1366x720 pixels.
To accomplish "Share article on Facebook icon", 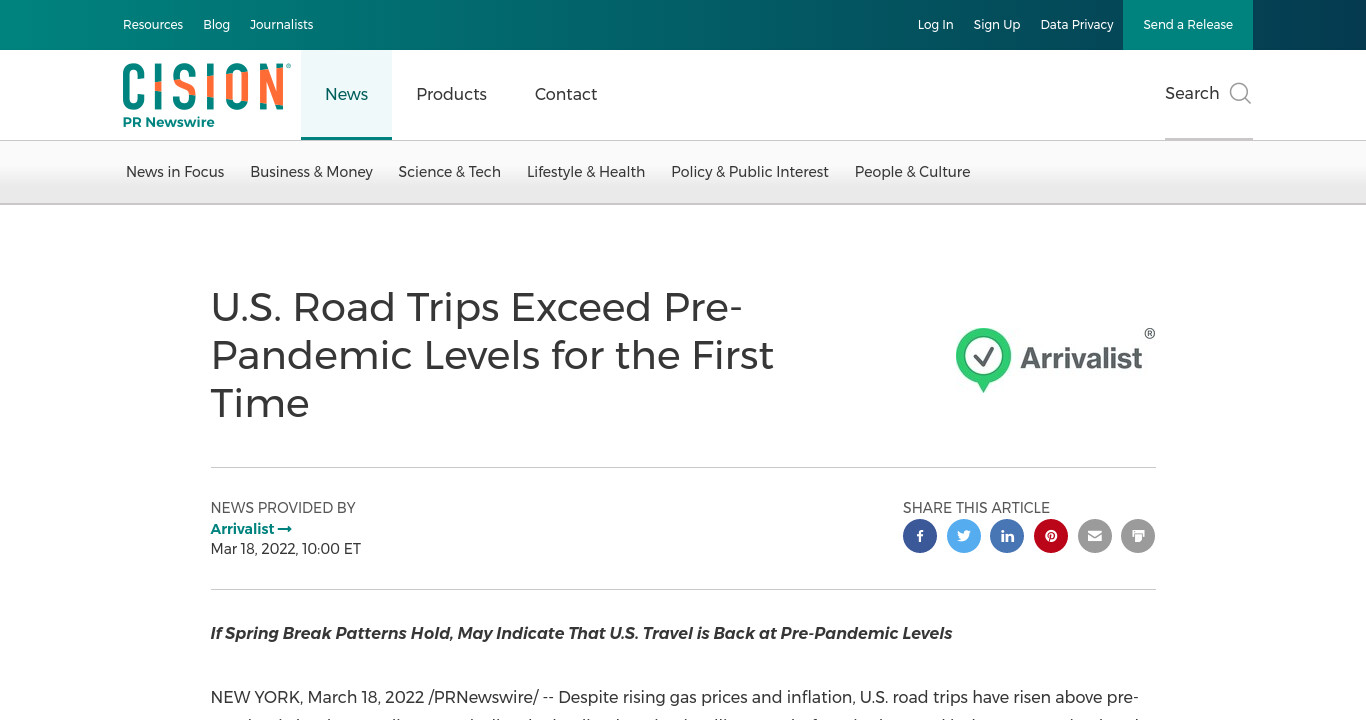I will tap(920, 536).
